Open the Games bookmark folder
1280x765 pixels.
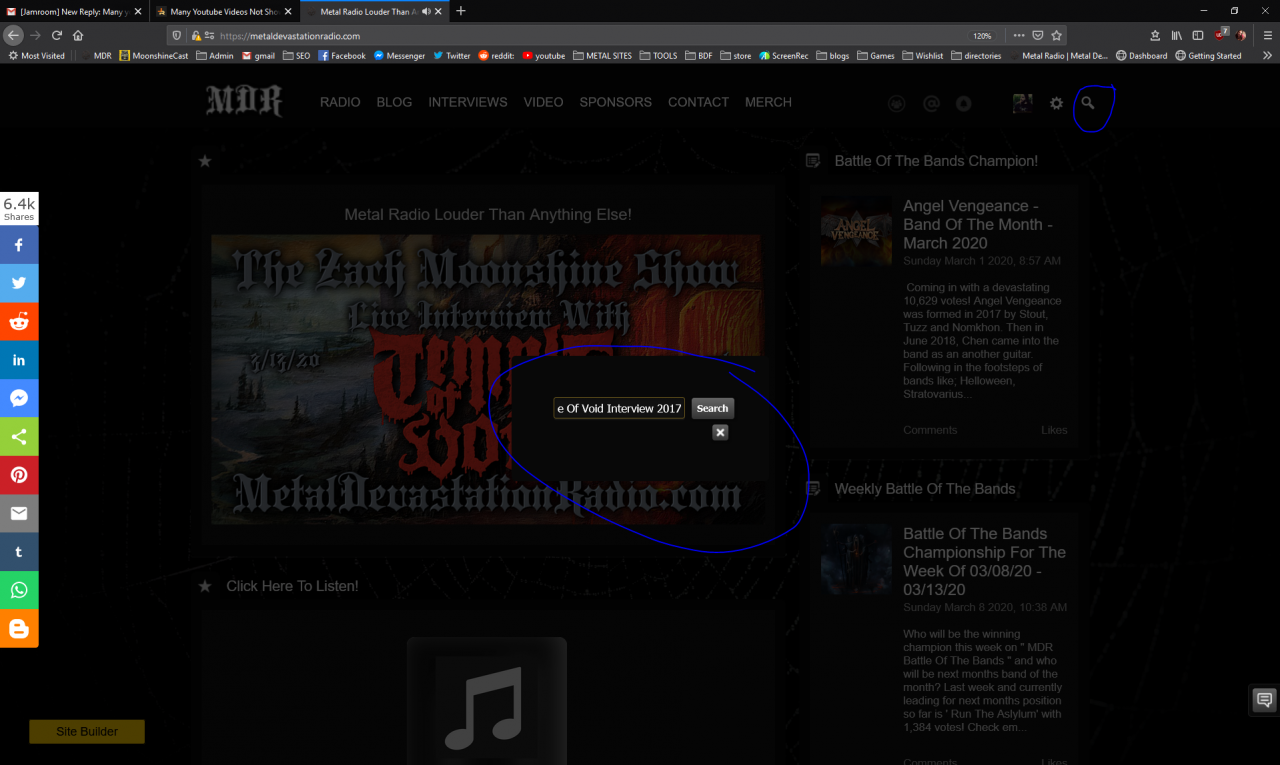pos(875,56)
